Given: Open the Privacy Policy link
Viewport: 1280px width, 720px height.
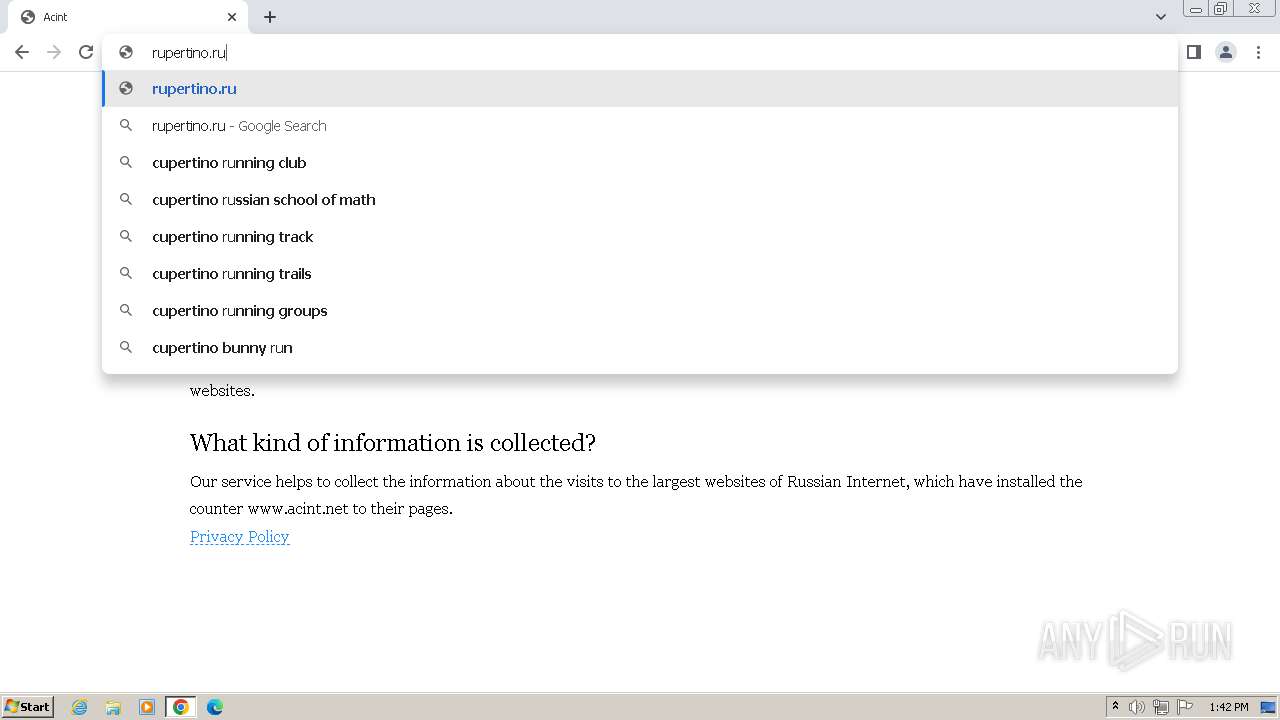Looking at the screenshot, I should (239, 537).
